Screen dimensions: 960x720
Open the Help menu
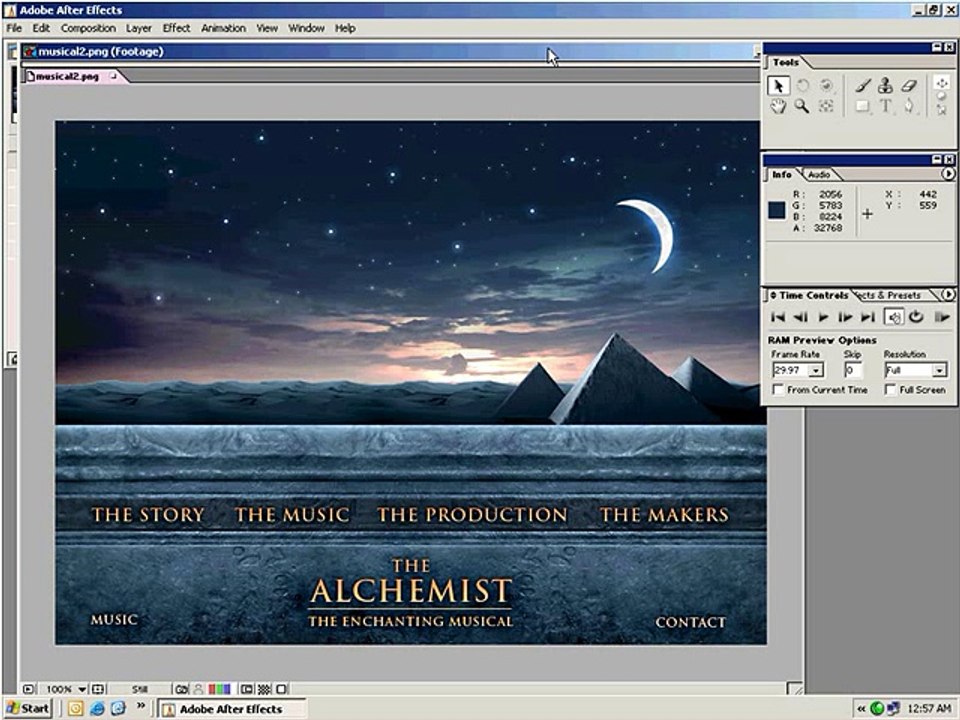point(345,28)
